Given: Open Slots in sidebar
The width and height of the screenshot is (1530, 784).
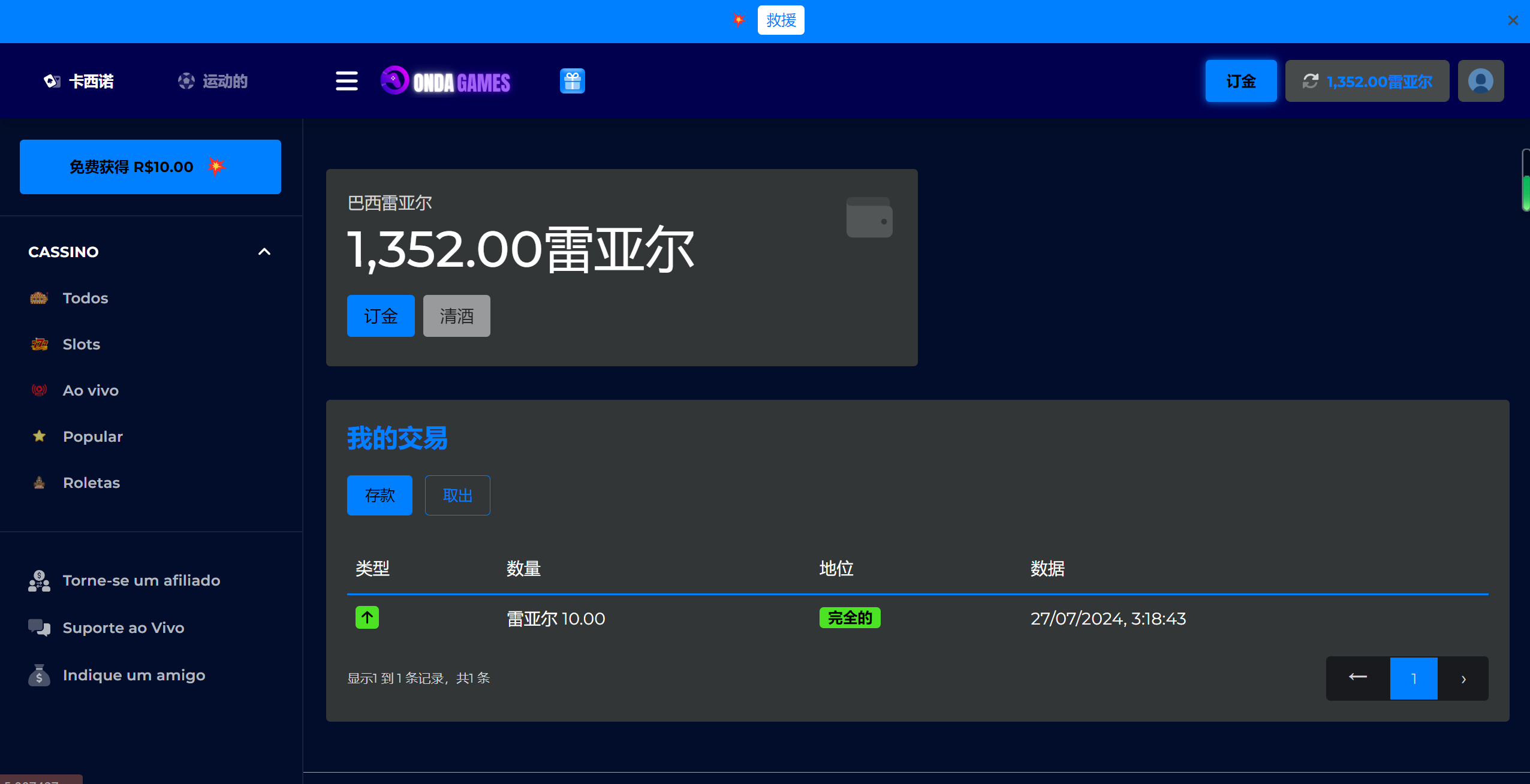Looking at the screenshot, I should click(81, 344).
